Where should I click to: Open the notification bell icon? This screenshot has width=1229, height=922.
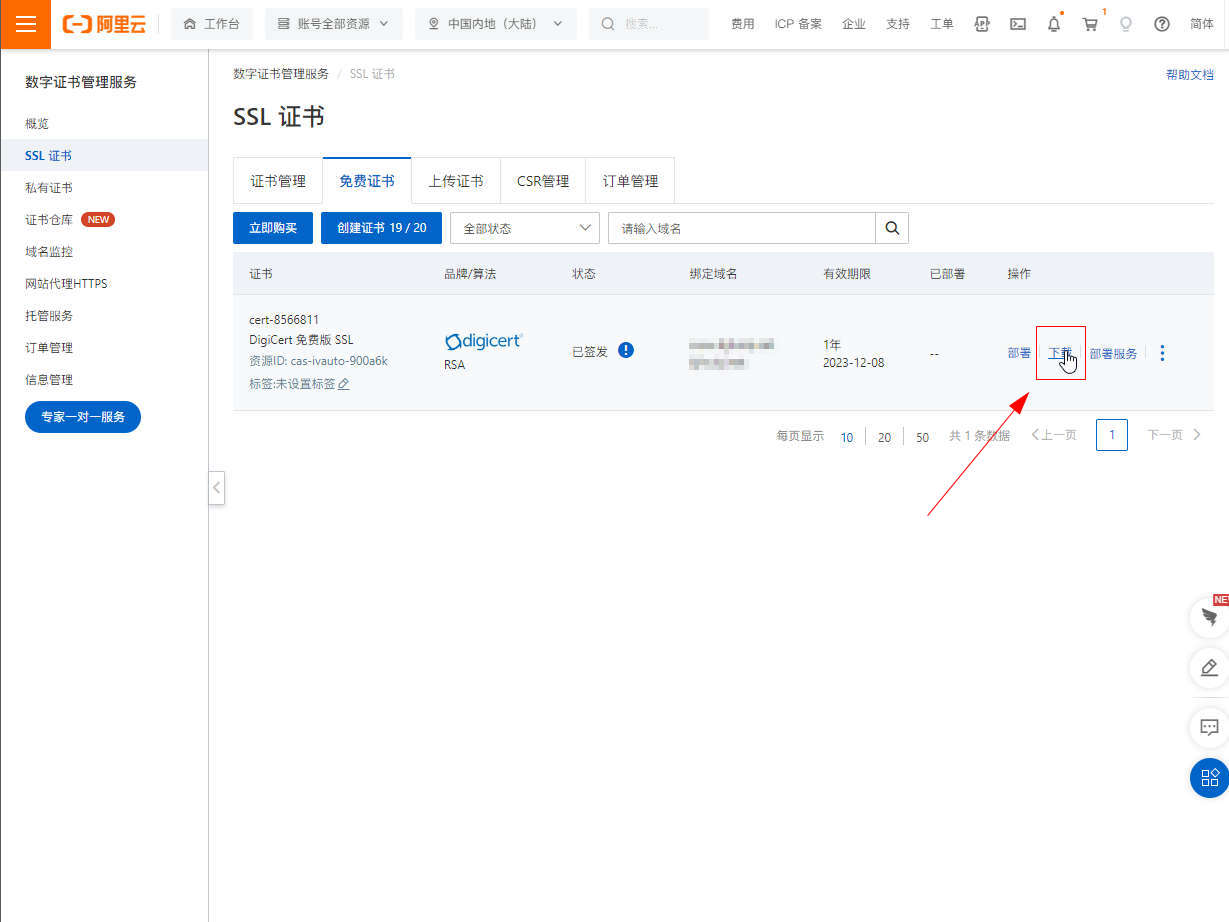1054,24
